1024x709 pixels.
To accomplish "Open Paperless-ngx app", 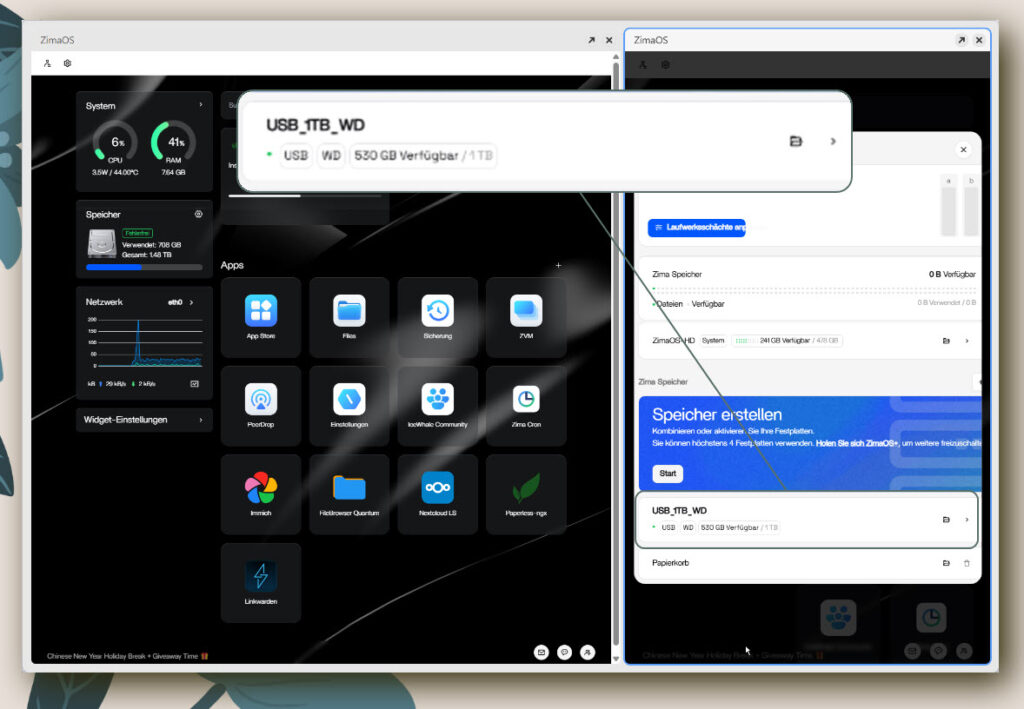I will tap(526, 494).
